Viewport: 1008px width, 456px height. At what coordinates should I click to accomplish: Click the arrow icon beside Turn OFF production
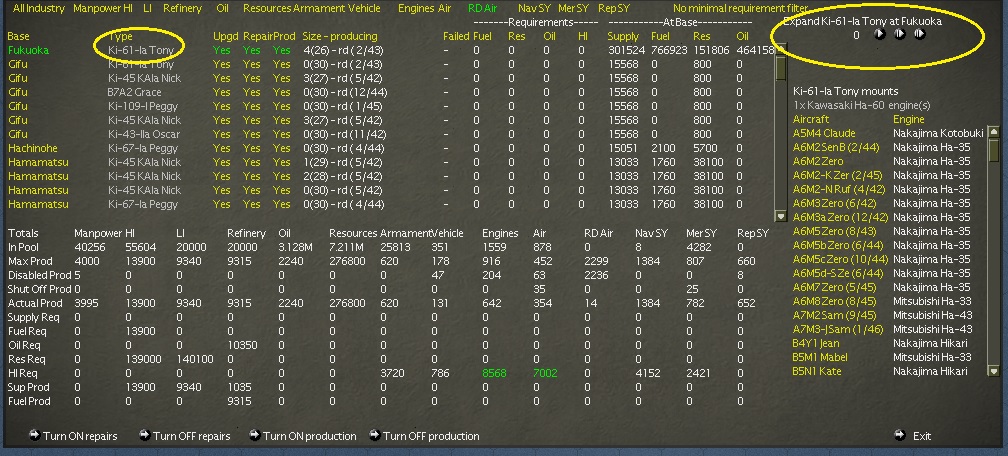[x=375, y=435]
